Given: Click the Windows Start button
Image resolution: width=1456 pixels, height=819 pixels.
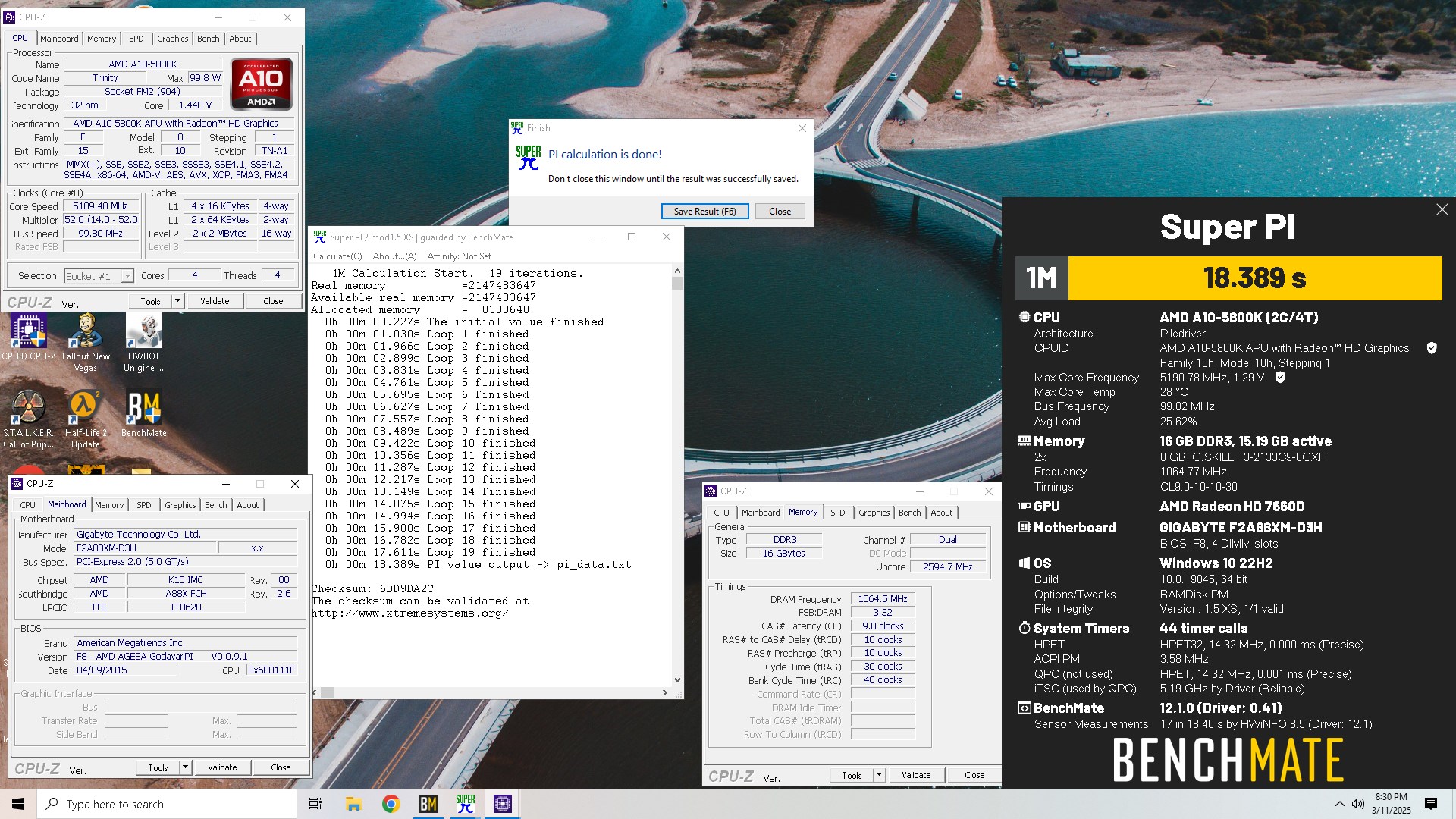Looking at the screenshot, I should (18, 804).
